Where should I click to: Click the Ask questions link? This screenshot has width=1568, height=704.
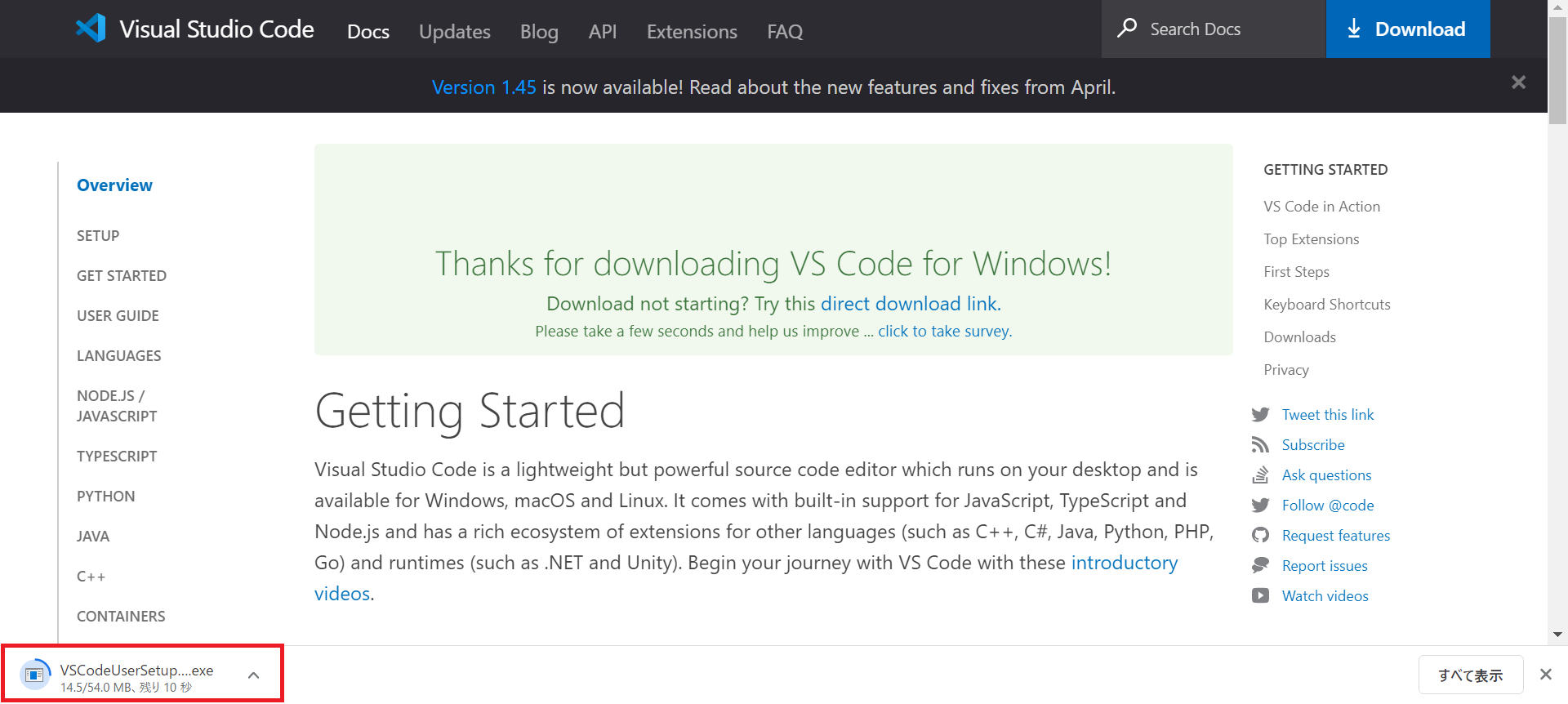[1327, 475]
